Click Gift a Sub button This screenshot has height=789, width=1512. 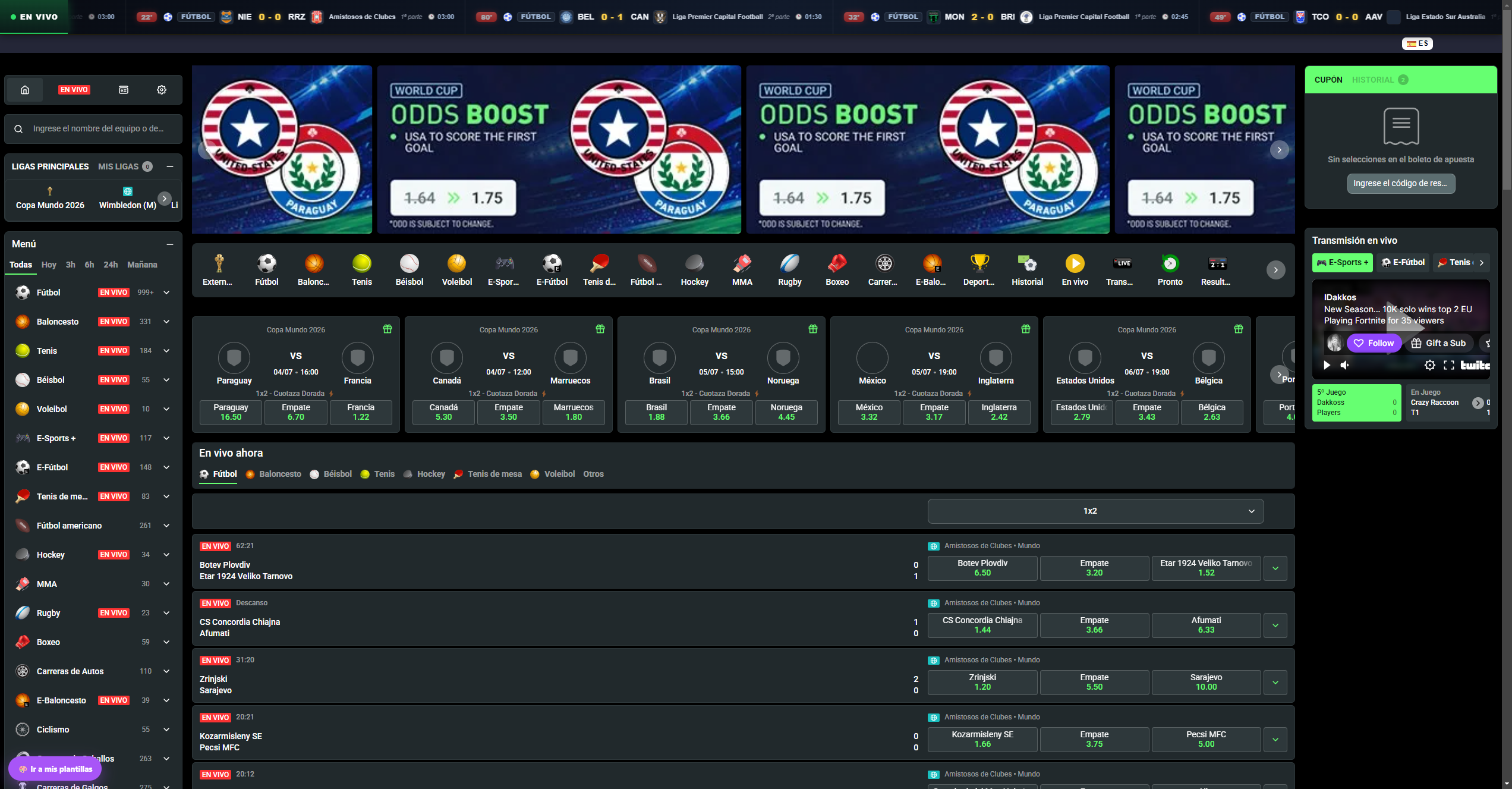(1439, 343)
